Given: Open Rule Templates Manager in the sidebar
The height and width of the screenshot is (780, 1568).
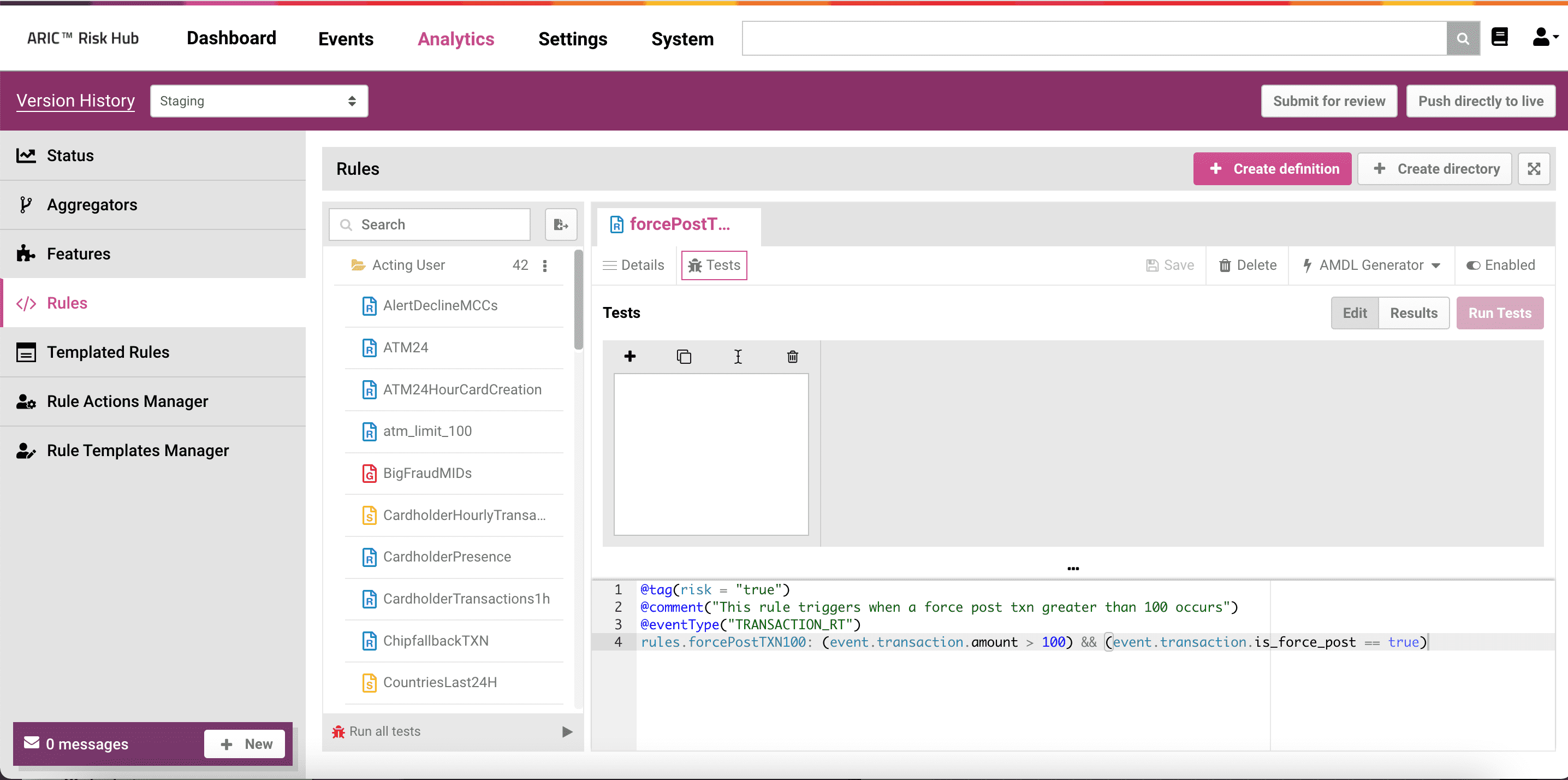Looking at the screenshot, I should (x=153, y=451).
